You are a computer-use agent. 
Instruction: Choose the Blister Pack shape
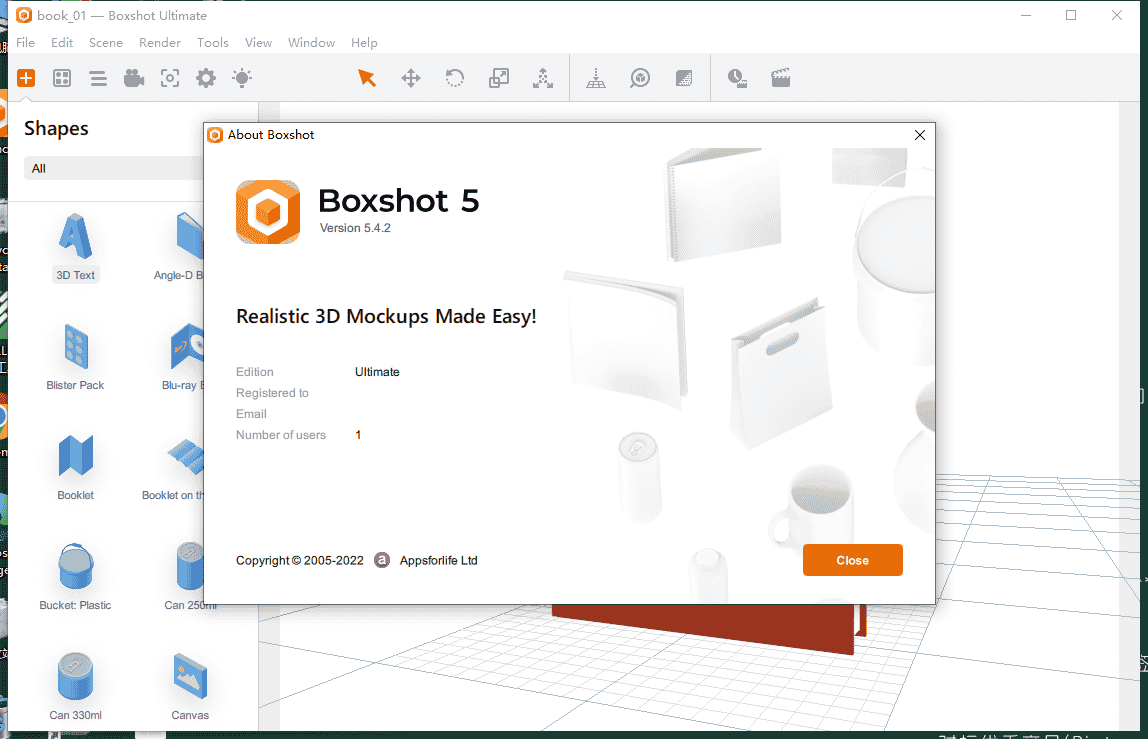(76, 357)
